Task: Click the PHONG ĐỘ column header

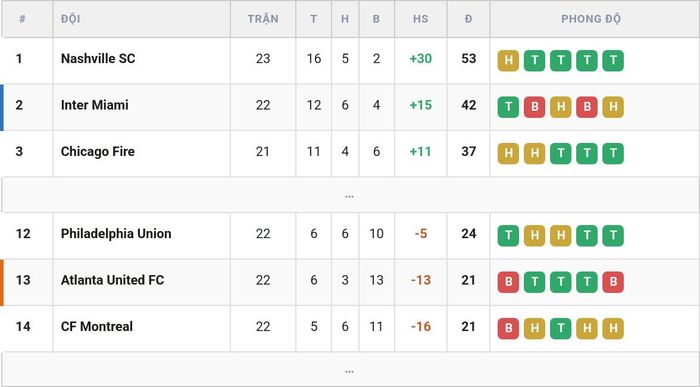Action: pyautogui.click(x=591, y=19)
